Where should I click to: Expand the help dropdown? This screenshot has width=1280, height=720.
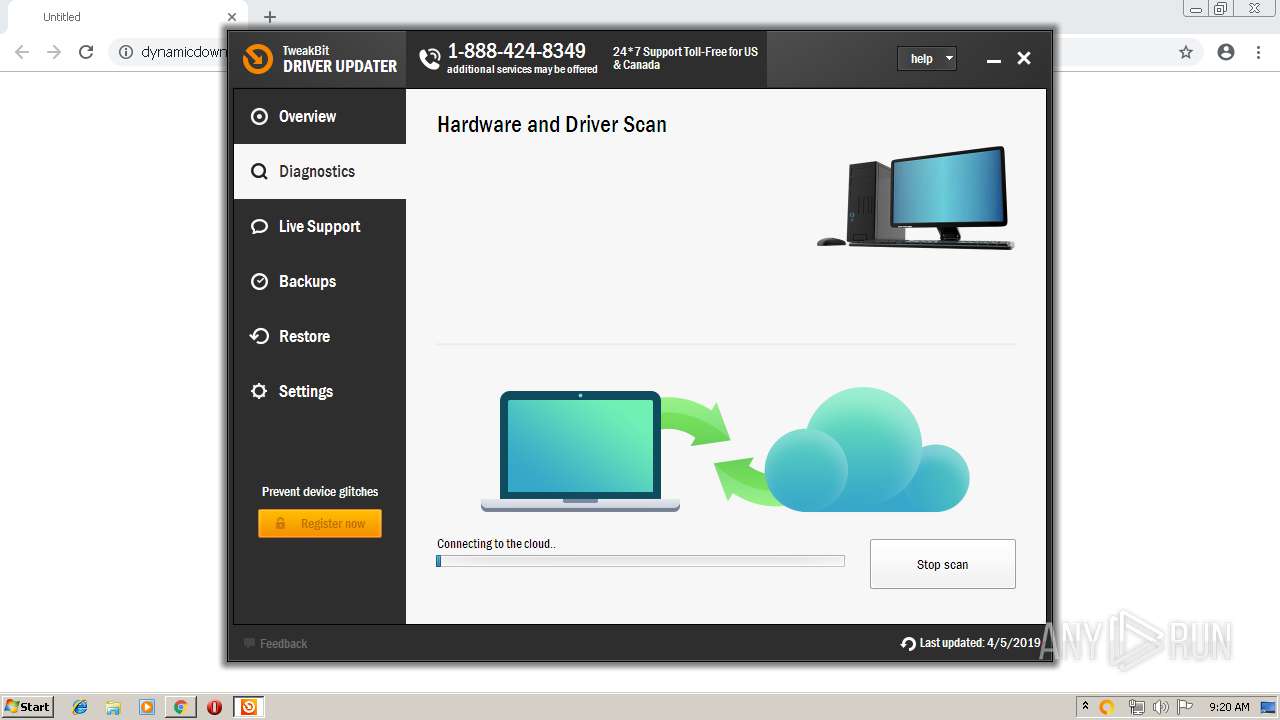click(x=927, y=59)
